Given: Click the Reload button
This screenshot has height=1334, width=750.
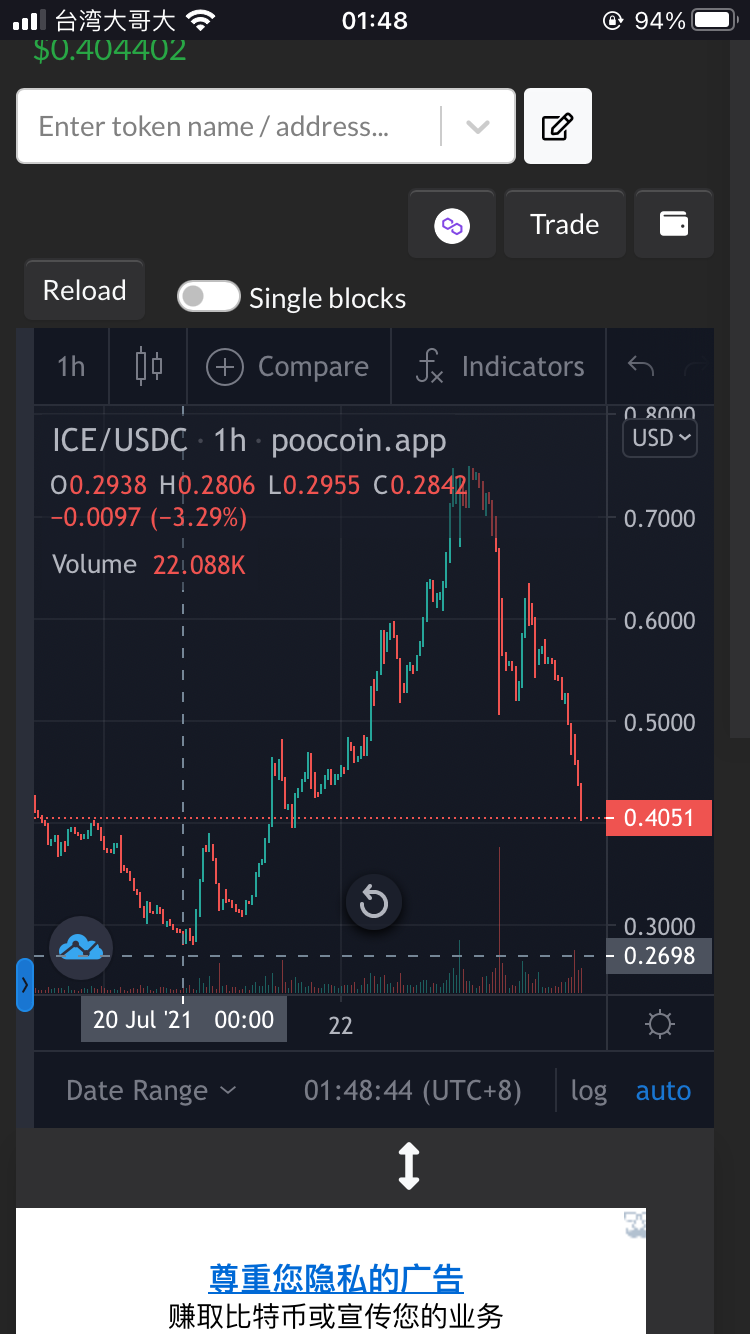Looking at the screenshot, I should click(x=85, y=291).
